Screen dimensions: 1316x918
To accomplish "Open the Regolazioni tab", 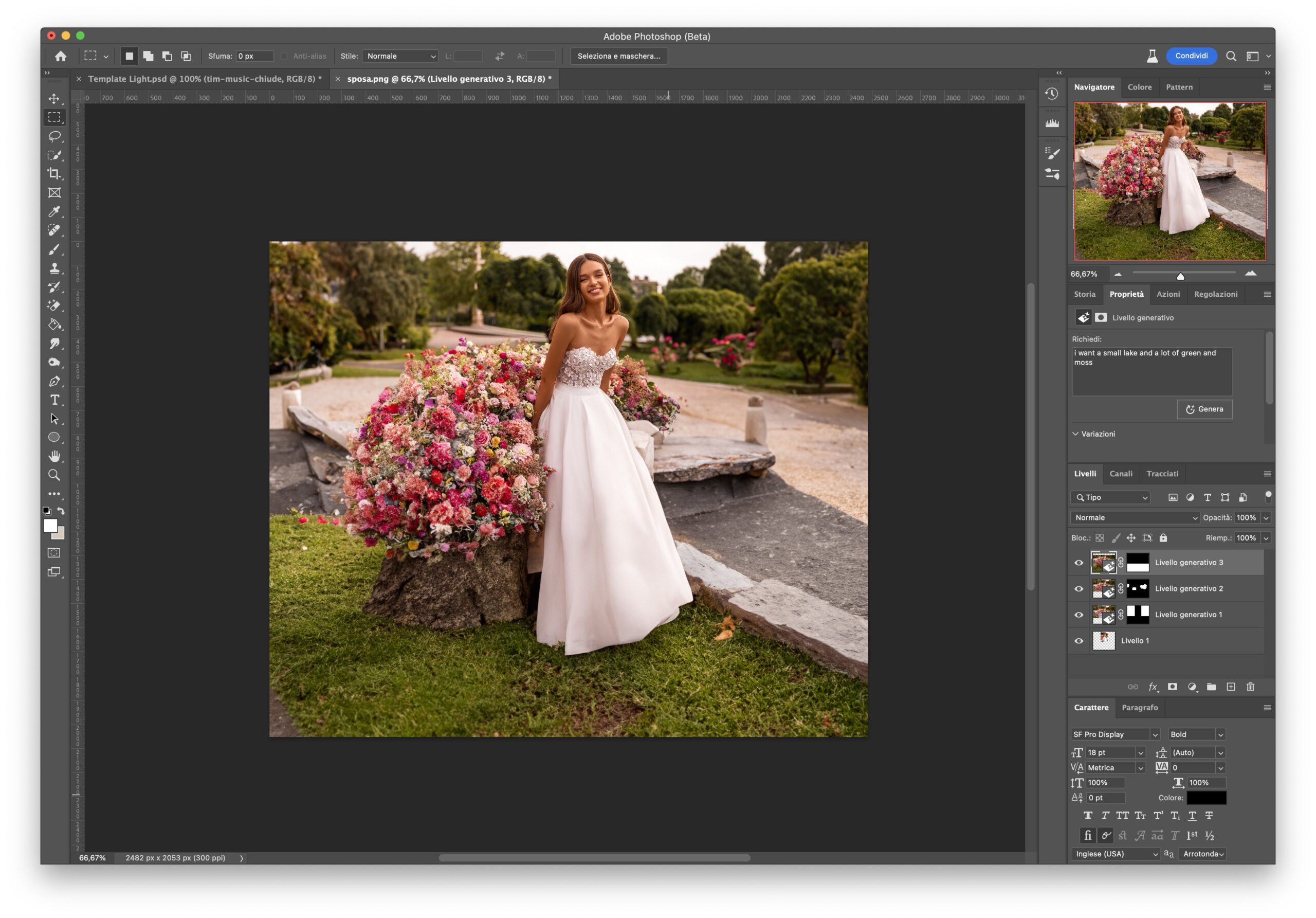I will click(x=1216, y=294).
